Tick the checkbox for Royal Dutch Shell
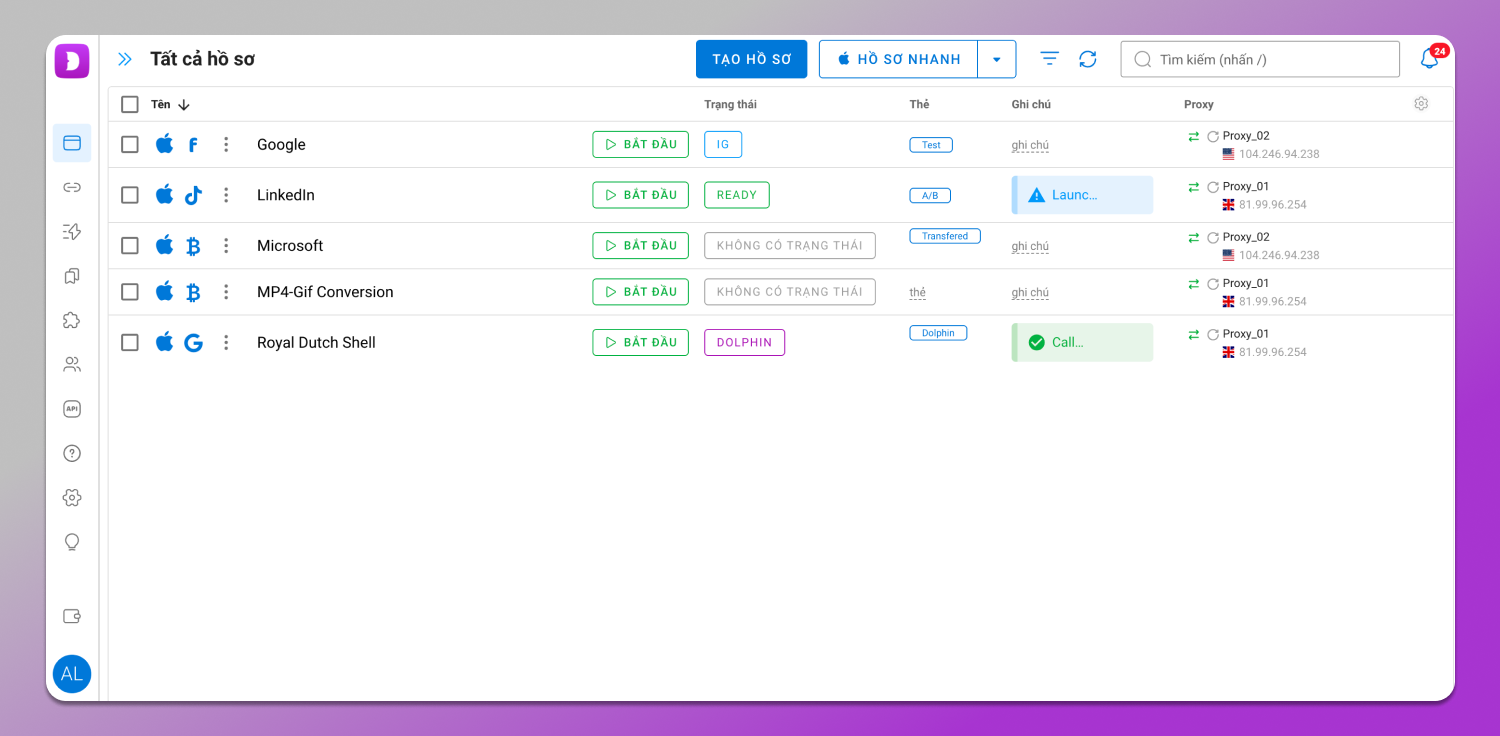 (130, 343)
